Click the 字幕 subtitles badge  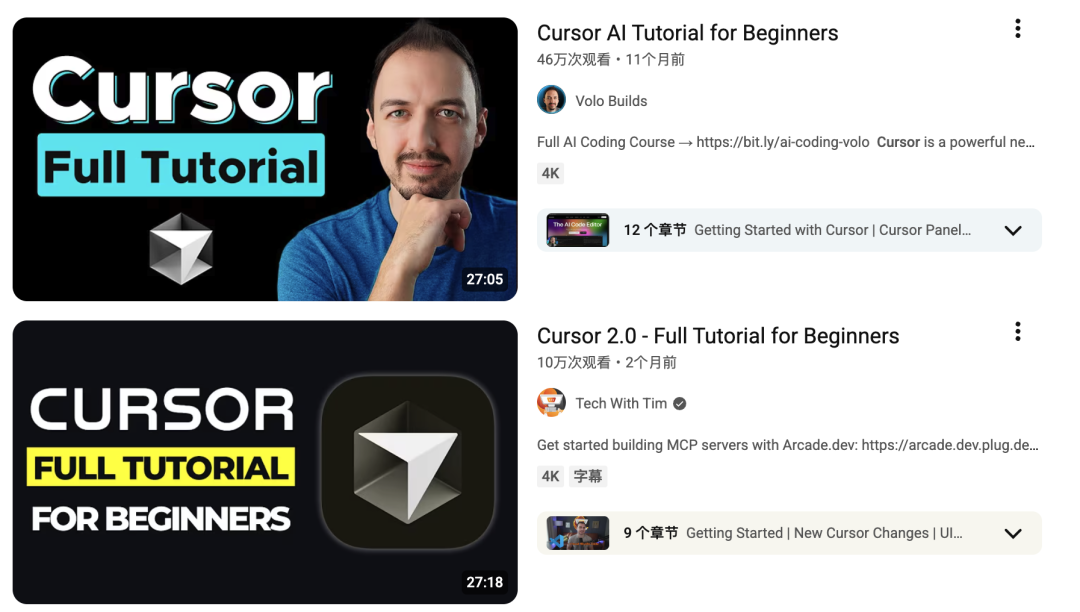pyautogui.click(x=588, y=476)
